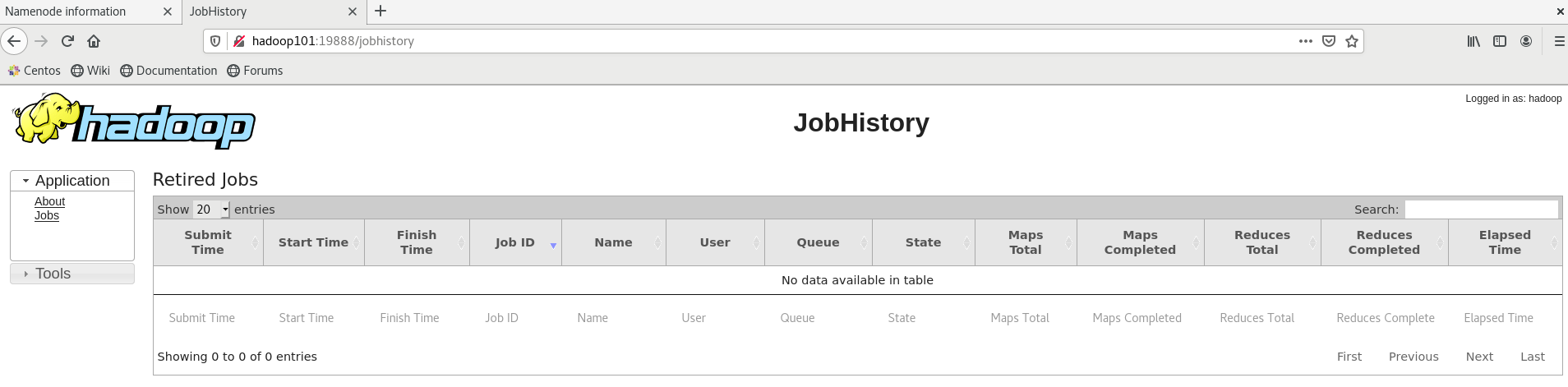Open the Firefox account icon
1568x387 pixels.
pyautogui.click(x=1526, y=41)
